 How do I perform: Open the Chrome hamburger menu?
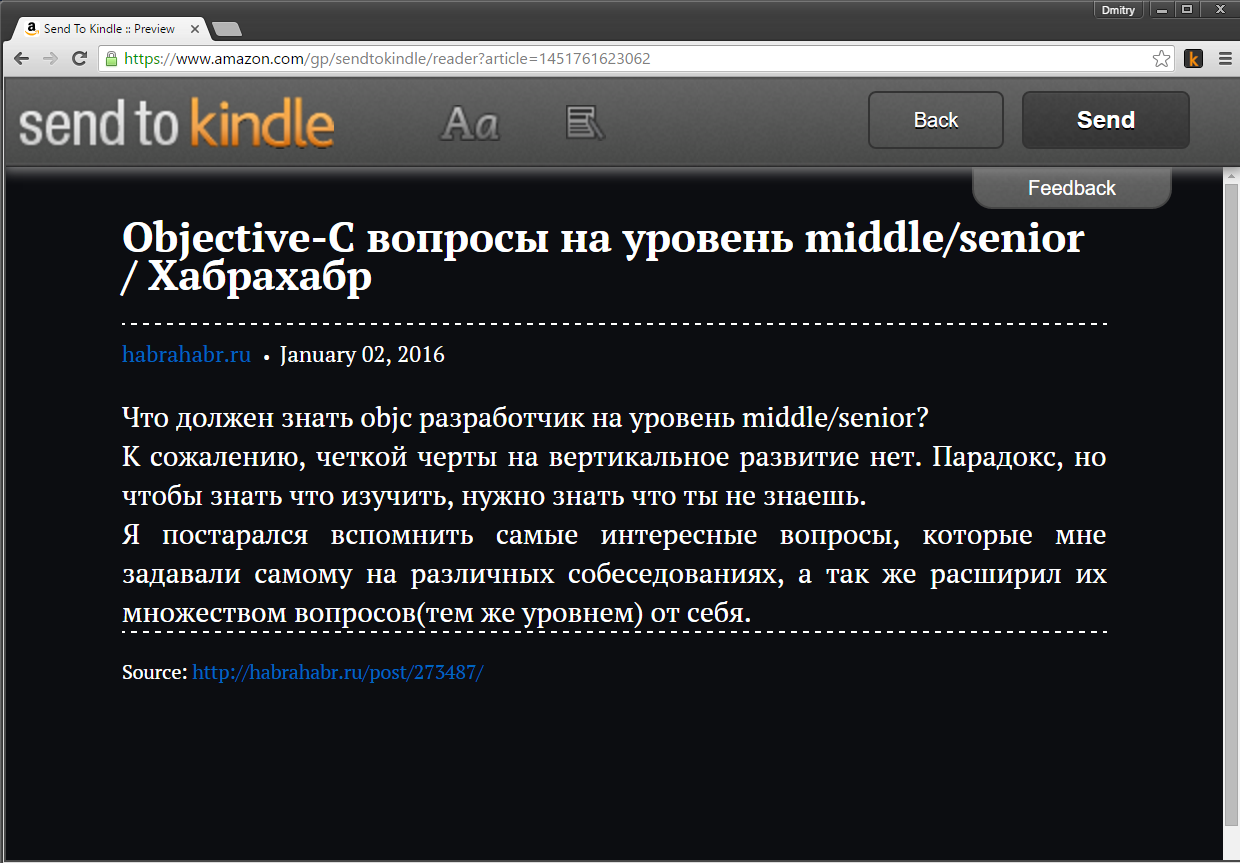[1226, 59]
